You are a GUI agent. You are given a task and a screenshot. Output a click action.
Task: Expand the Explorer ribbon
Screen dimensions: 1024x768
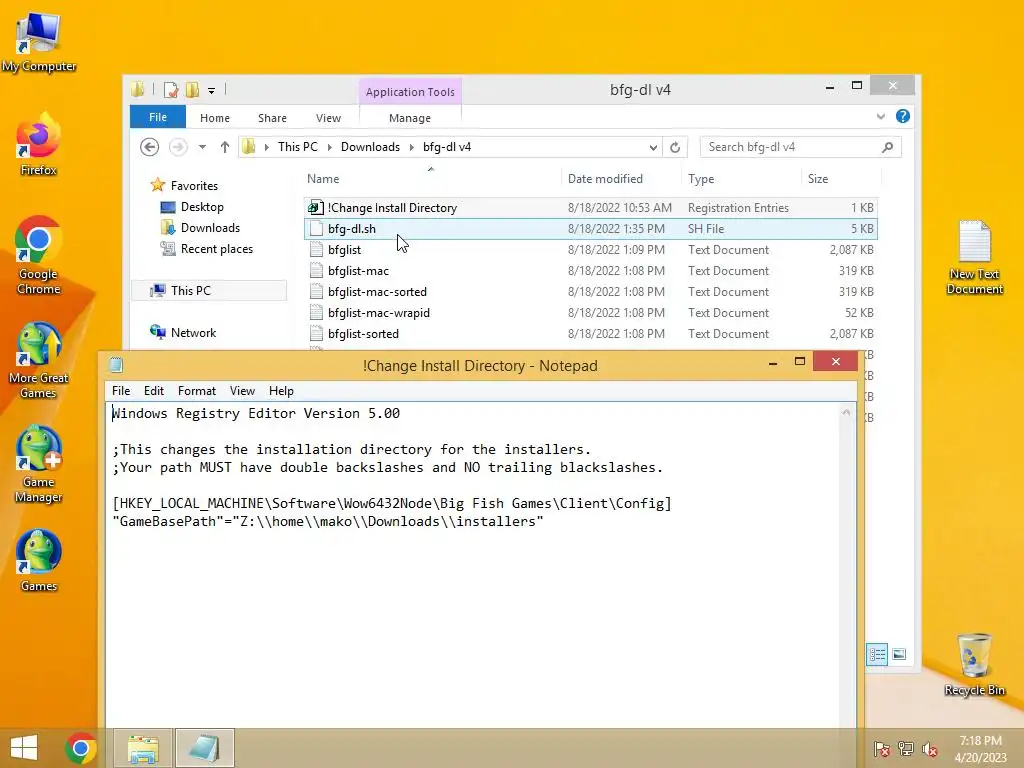tap(880, 116)
